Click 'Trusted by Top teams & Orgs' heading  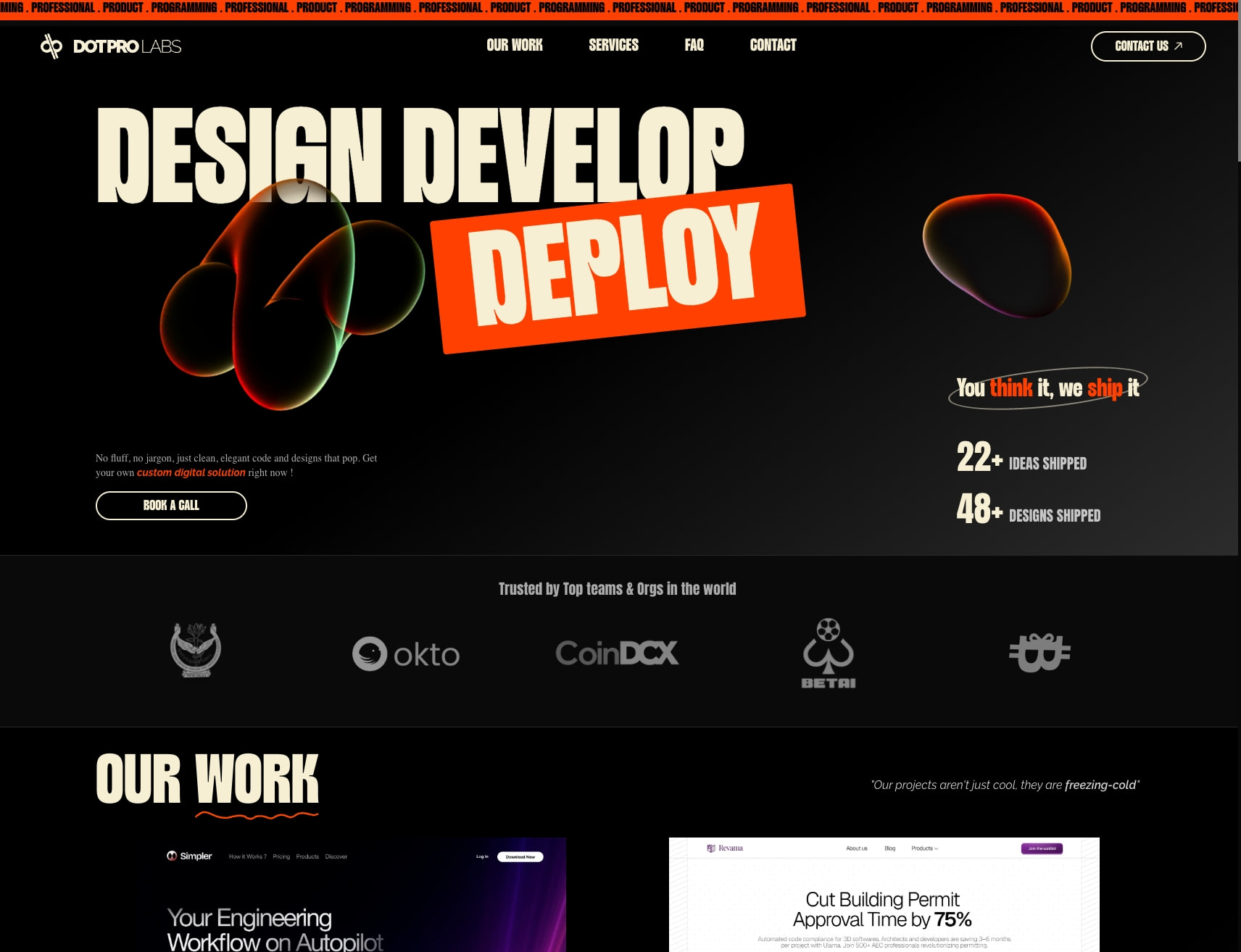click(617, 589)
